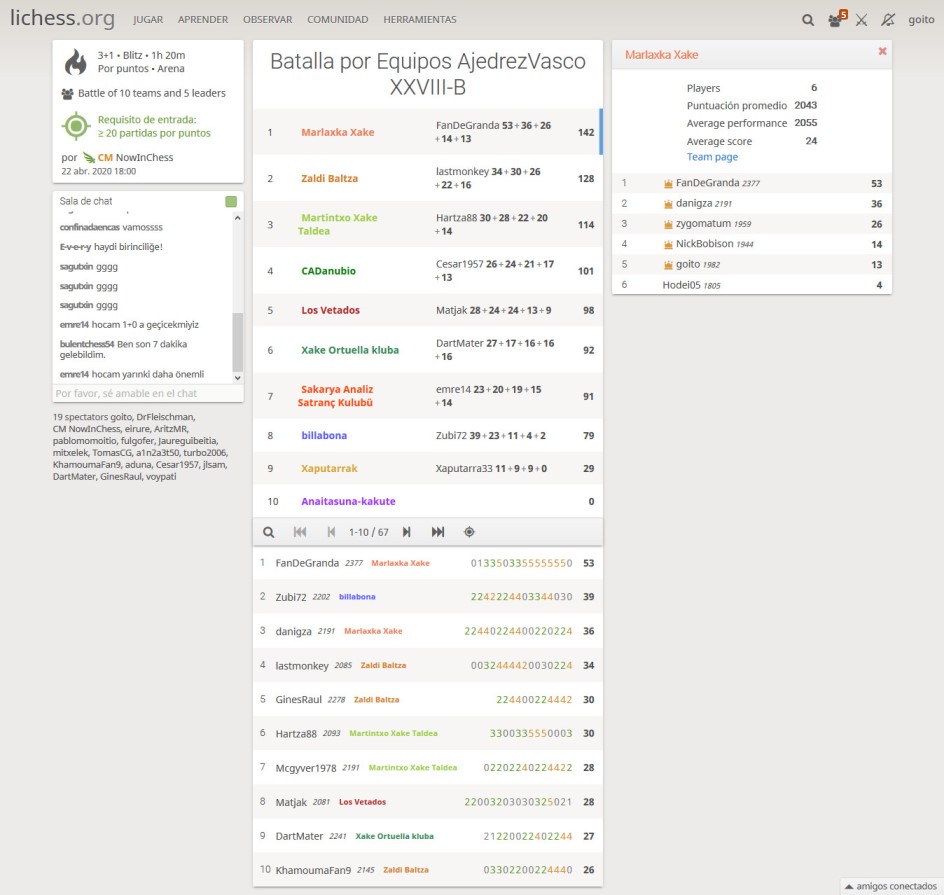Screen dimensions: 944x895
Task: Open friends notifications icon with badge
Action: 836,19
